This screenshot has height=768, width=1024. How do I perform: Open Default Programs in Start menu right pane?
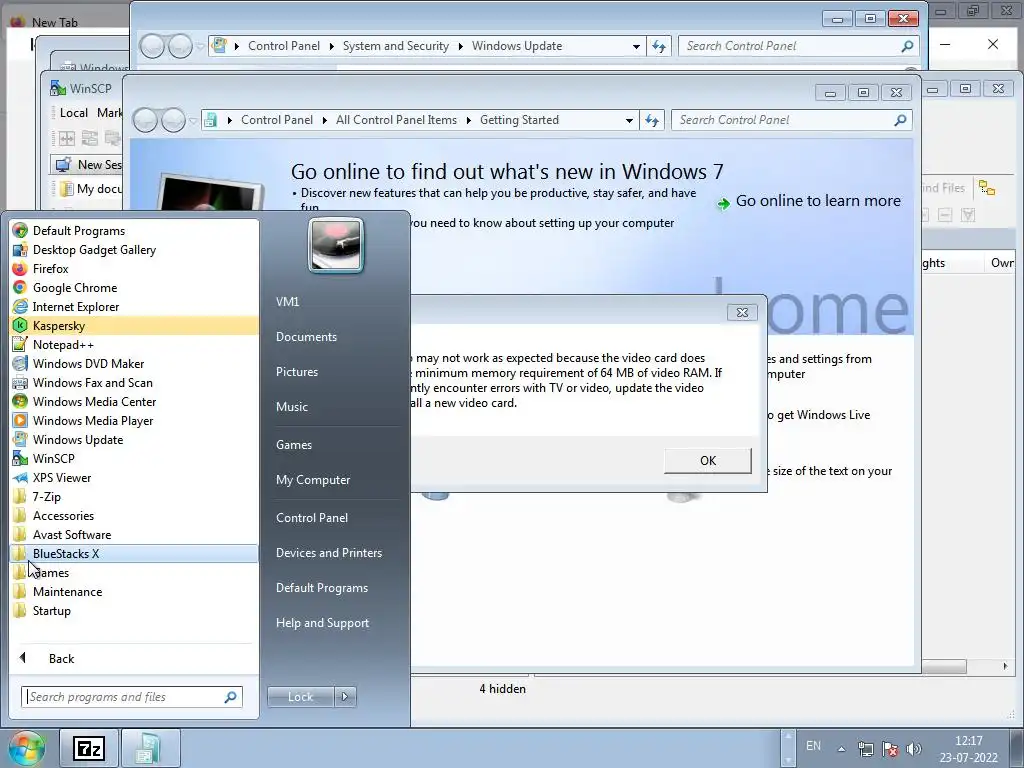point(321,588)
